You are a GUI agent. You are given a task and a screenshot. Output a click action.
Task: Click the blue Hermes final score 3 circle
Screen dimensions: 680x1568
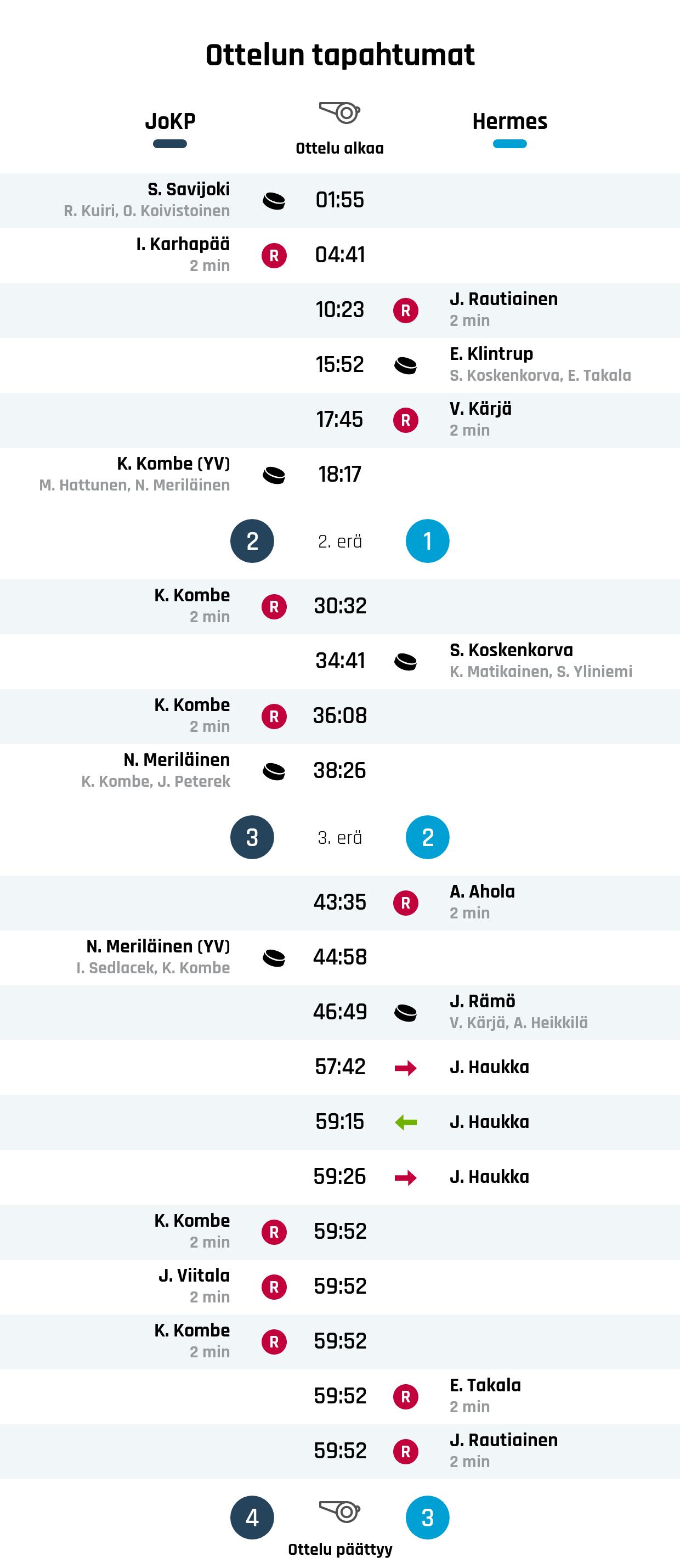click(428, 1518)
